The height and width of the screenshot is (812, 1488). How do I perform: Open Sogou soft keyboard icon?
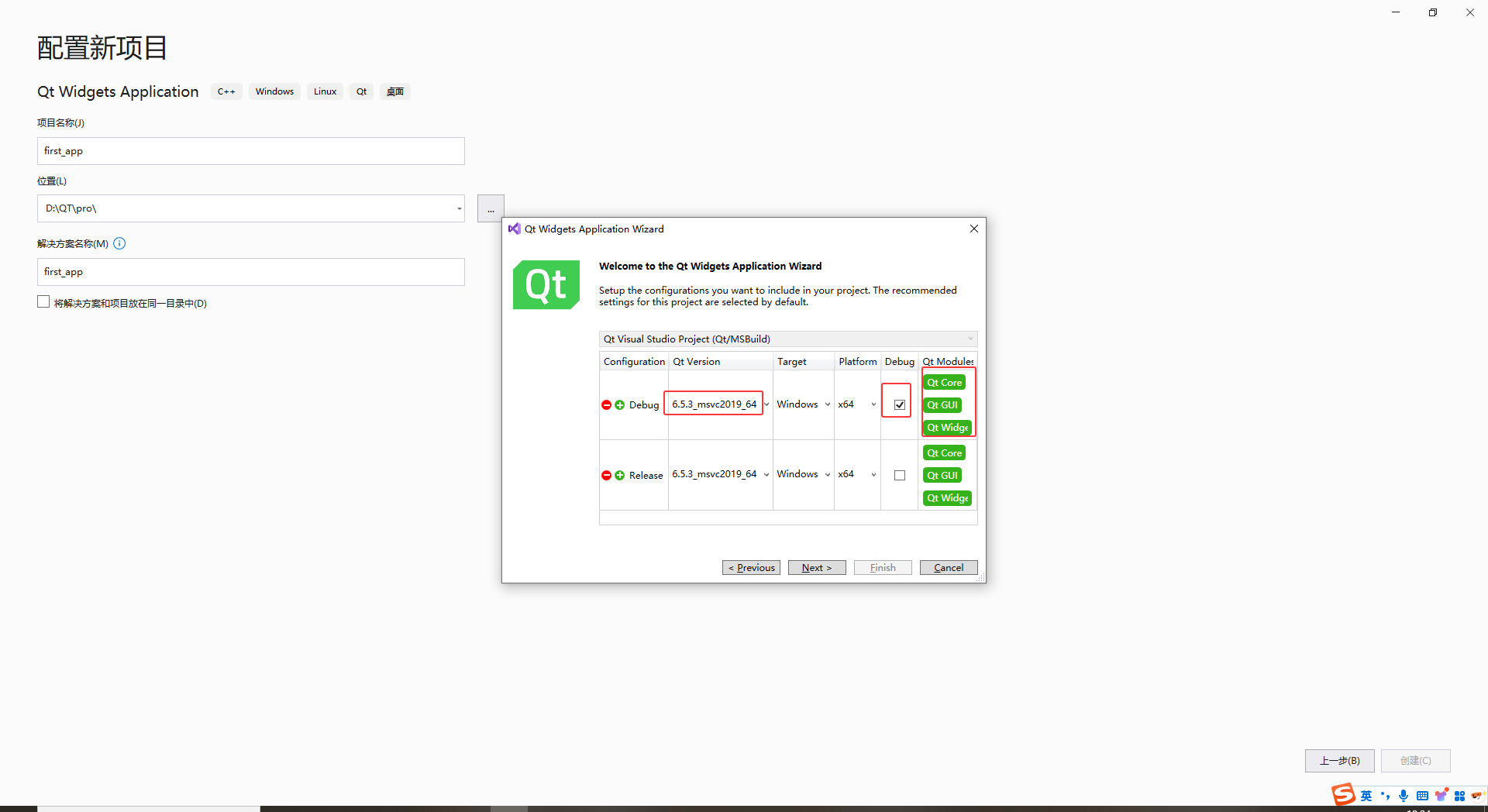tap(1422, 796)
